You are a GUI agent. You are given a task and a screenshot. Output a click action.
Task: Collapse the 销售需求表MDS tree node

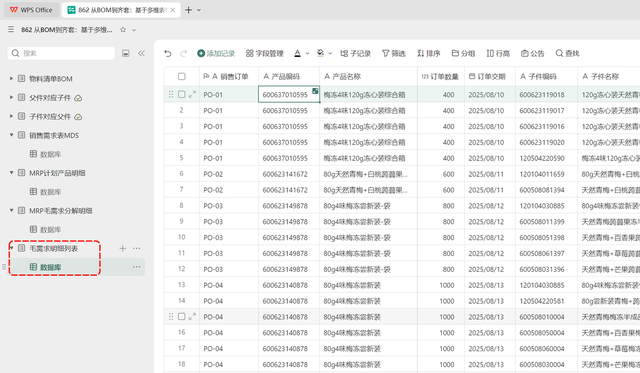11,135
